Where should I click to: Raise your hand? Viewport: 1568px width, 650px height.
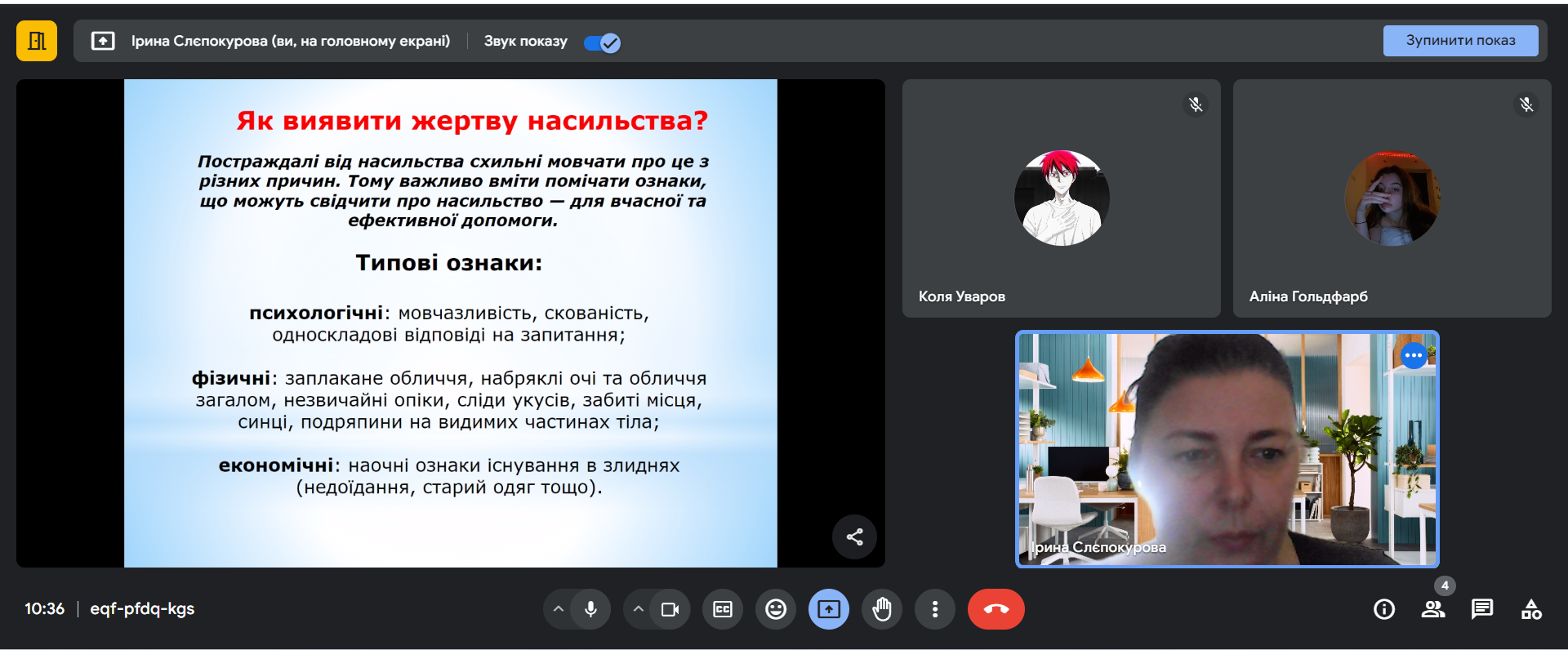(x=882, y=609)
